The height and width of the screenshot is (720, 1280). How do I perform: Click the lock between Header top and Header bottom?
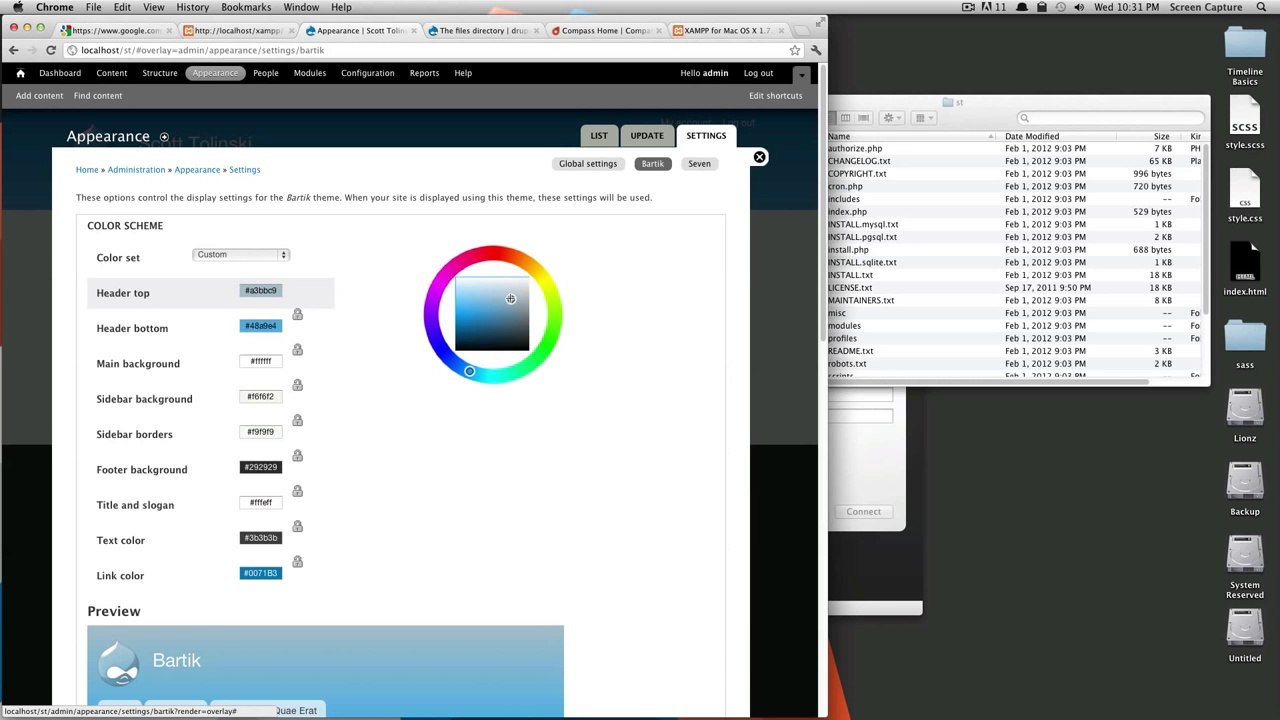click(x=297, y=315)
